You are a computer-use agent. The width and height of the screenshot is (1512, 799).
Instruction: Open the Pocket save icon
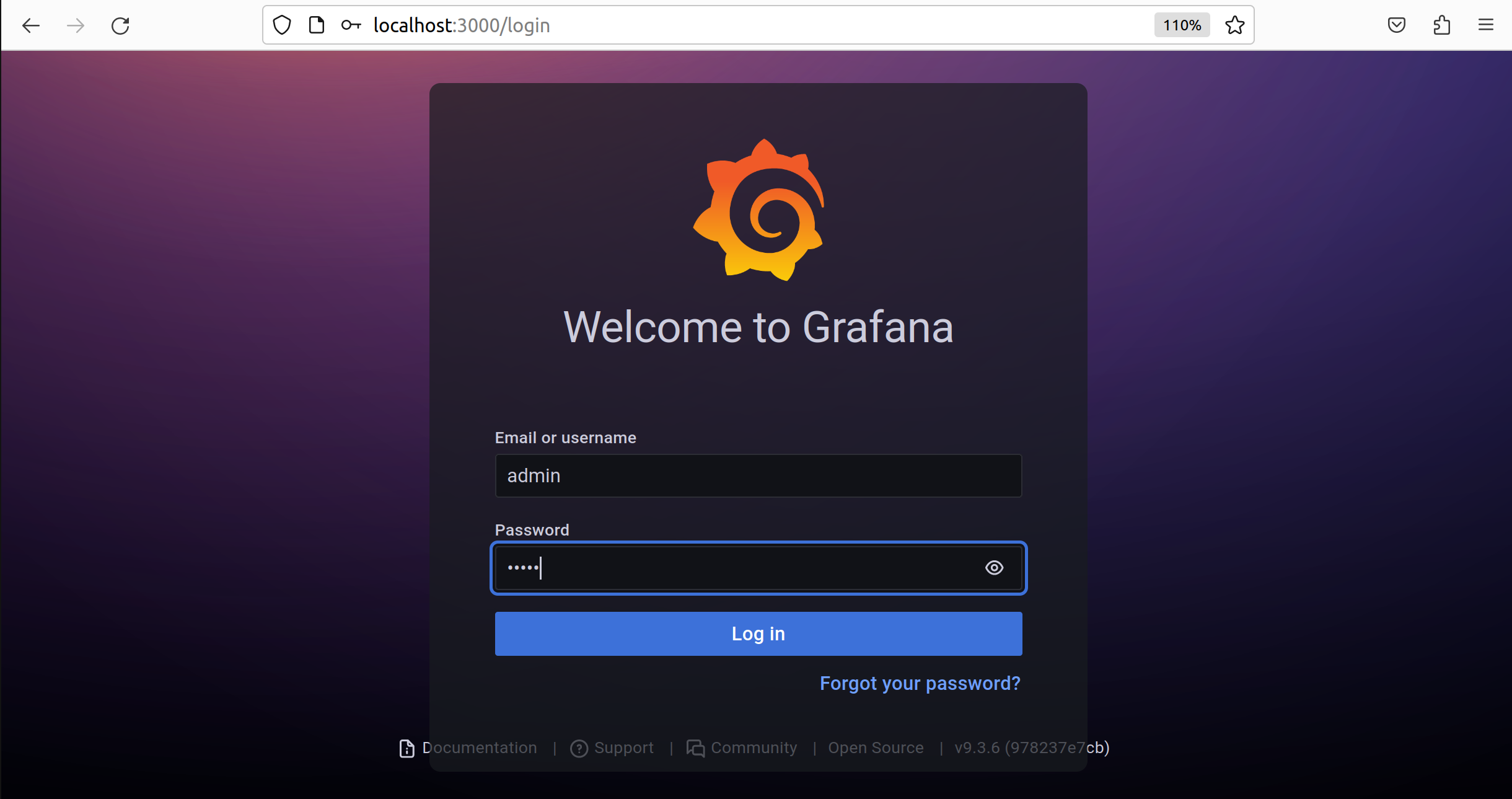pyautogui.click(x=1396, y=25)
